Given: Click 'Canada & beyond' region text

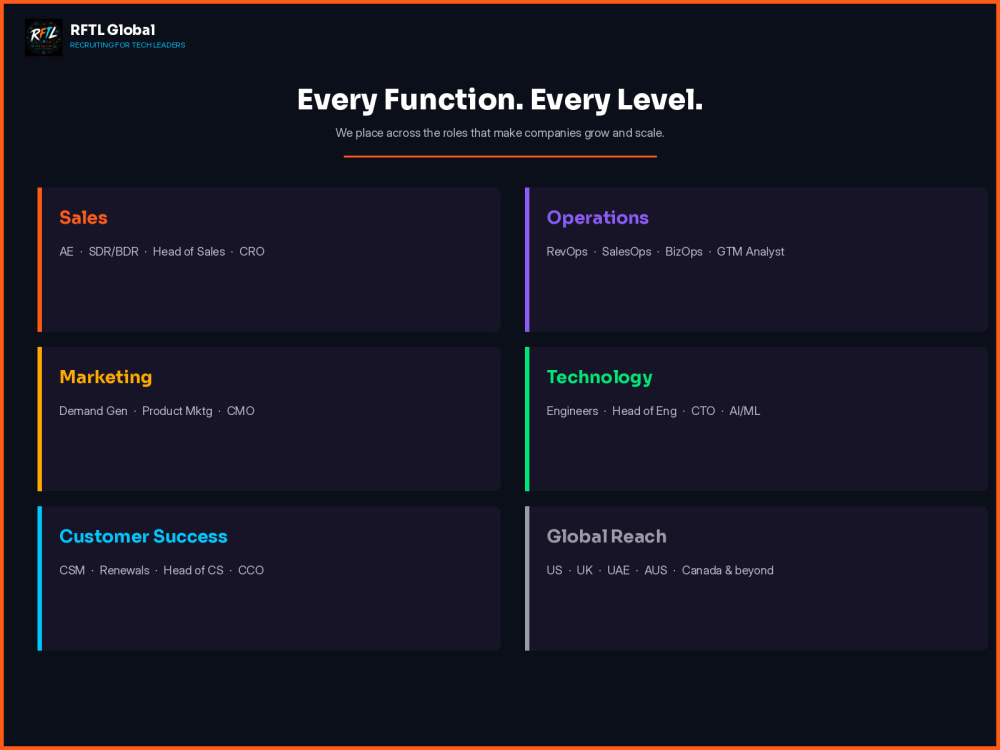Looking at the screenshot, I should point(728,570).
